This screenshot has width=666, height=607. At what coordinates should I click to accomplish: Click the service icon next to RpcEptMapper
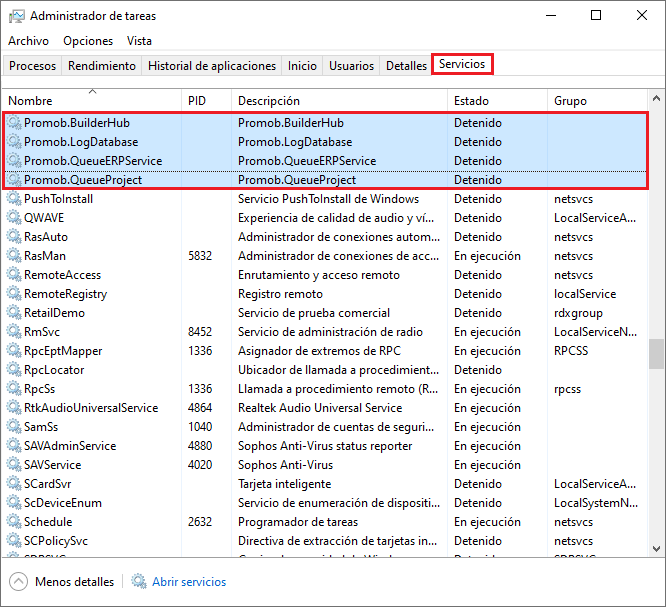coord(14,351)
